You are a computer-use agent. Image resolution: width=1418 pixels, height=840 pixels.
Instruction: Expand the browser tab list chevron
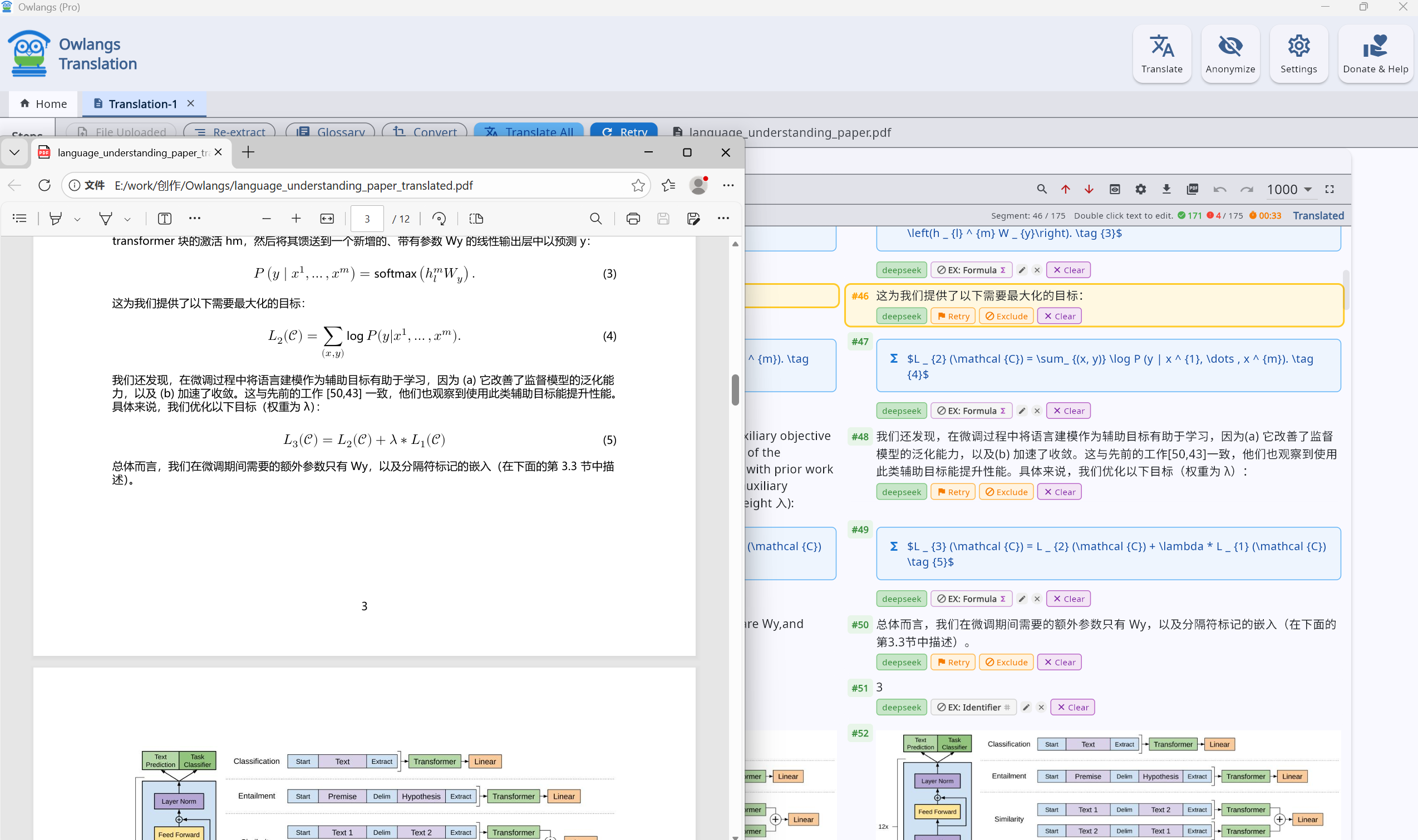point(14,152)
